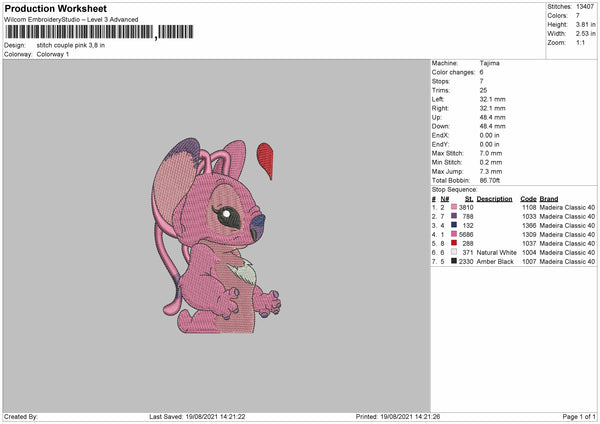This screenshot has width=600, height=424.
Task: Click the barcode under the worksheet title
Action: [99, 32]
